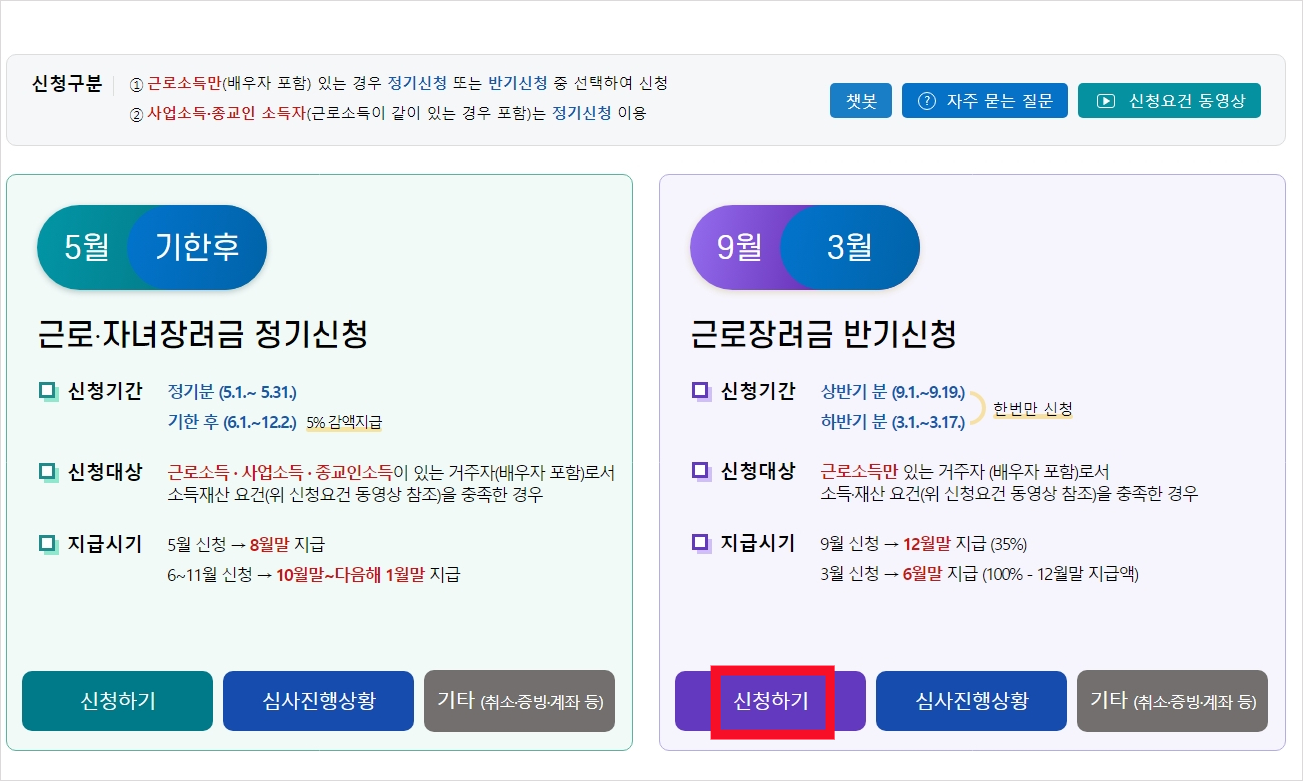The width and height of the screenshot is (1303, 781).
Task: Click 신청하기 under 근로·자녀장려금 정기신청
Action: point(117,701)
